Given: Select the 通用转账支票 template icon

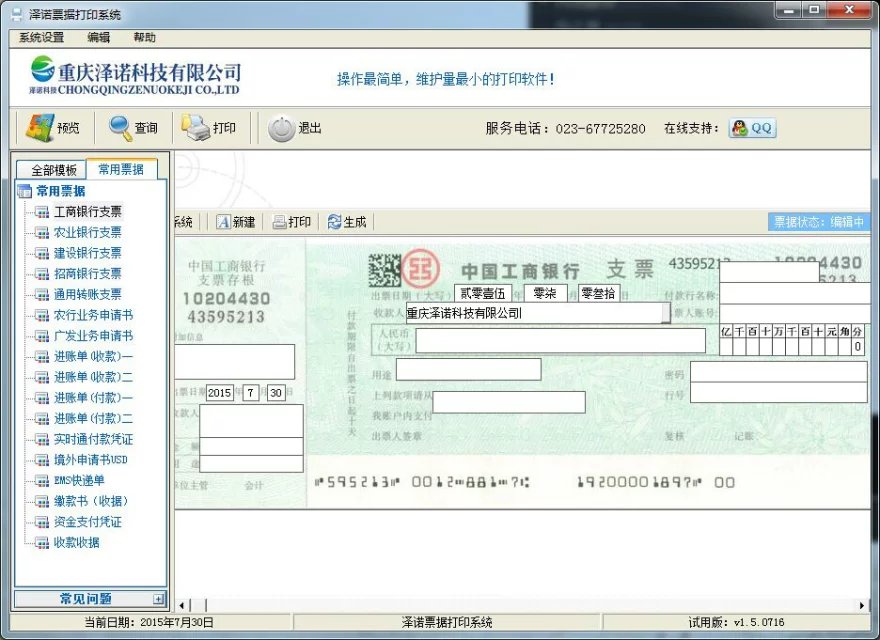Looking at the screenshot, I should [x=42, y=295].
